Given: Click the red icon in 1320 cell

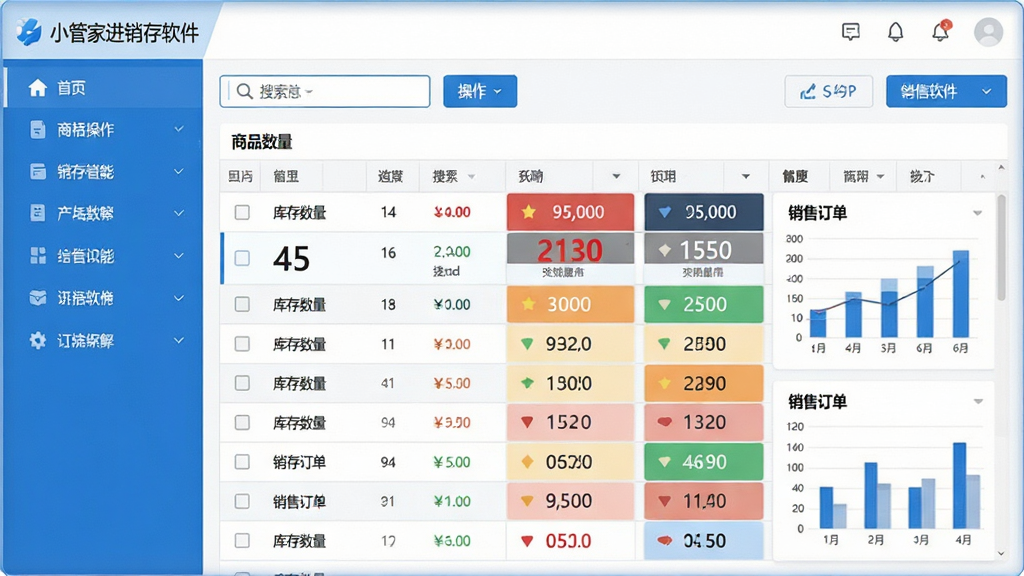Looking at the screenshot, I should pos(664,423).
